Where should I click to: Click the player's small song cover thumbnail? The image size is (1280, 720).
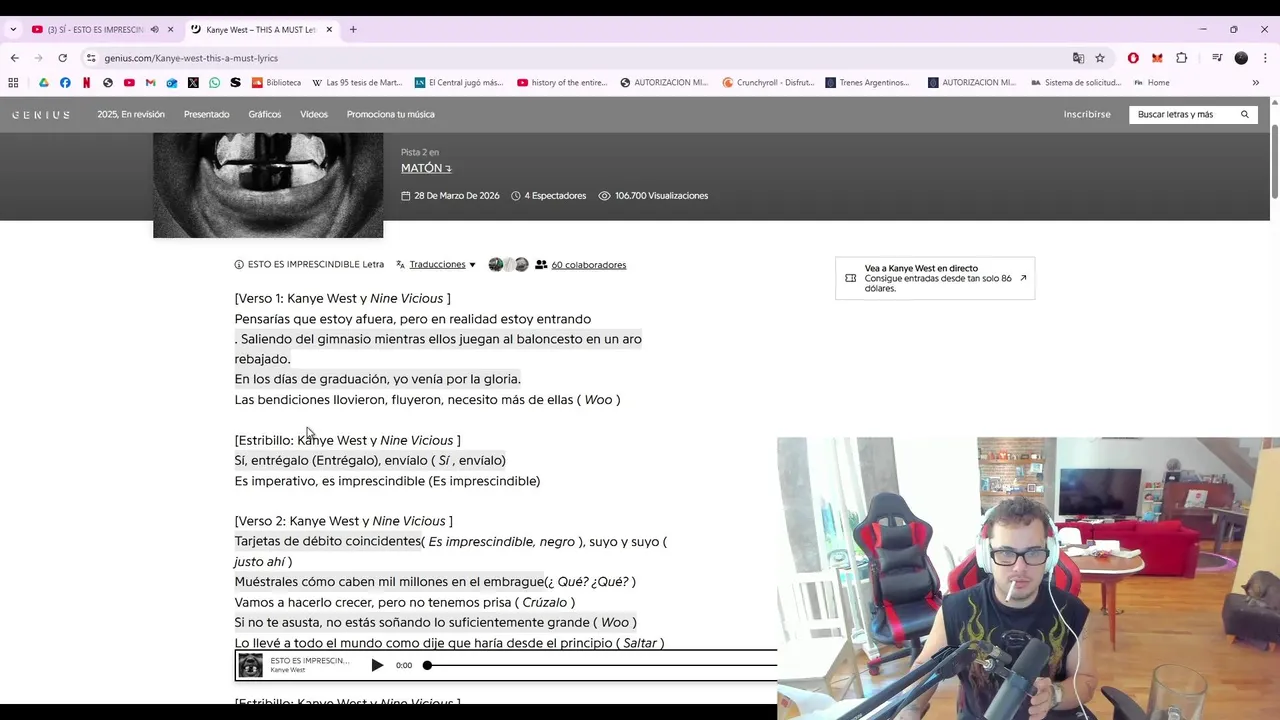click(x=251, y=665)
